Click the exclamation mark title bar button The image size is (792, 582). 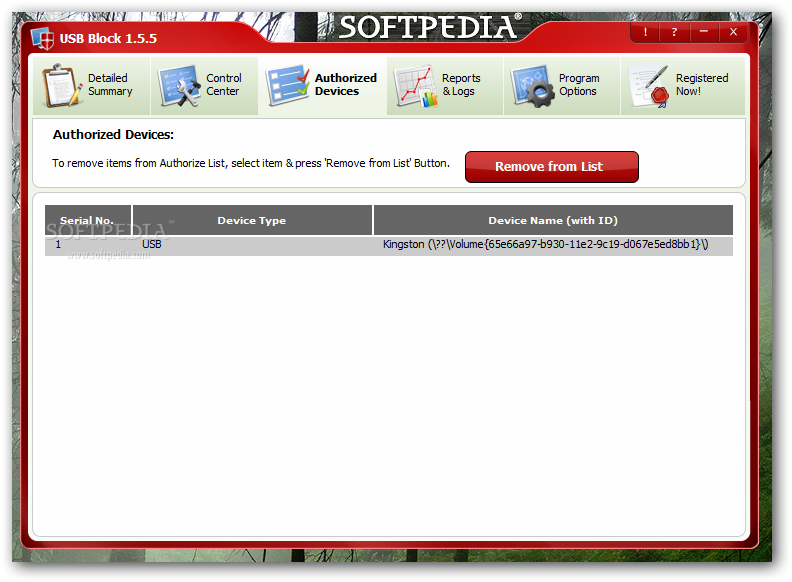(x=646, y=32)
